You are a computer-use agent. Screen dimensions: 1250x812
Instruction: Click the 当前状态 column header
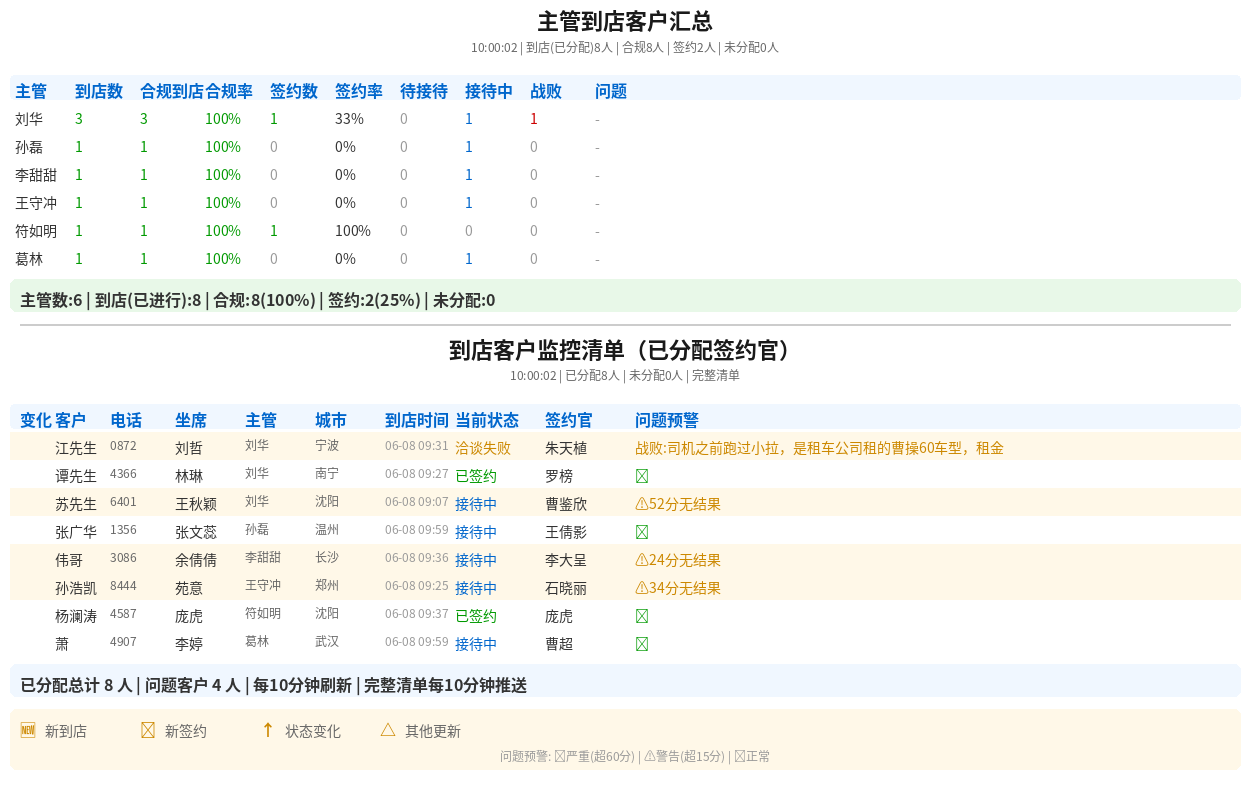[x=487, y=420]
